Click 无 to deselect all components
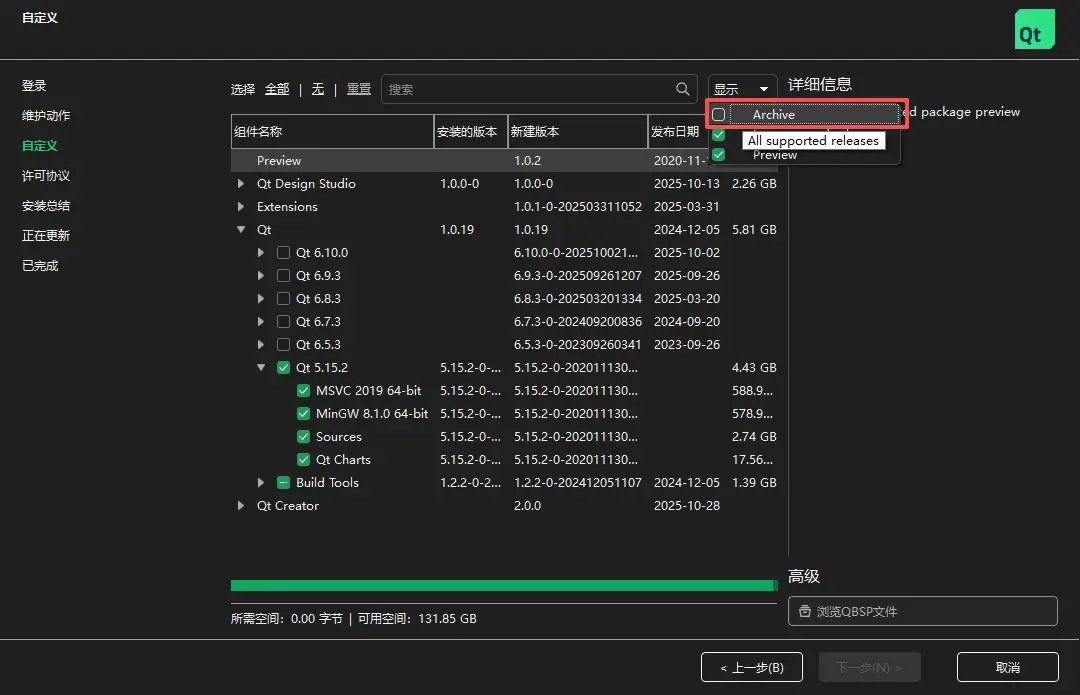Screen dimensions: 1080x695 pyautogui.click(x=318, y=89)
